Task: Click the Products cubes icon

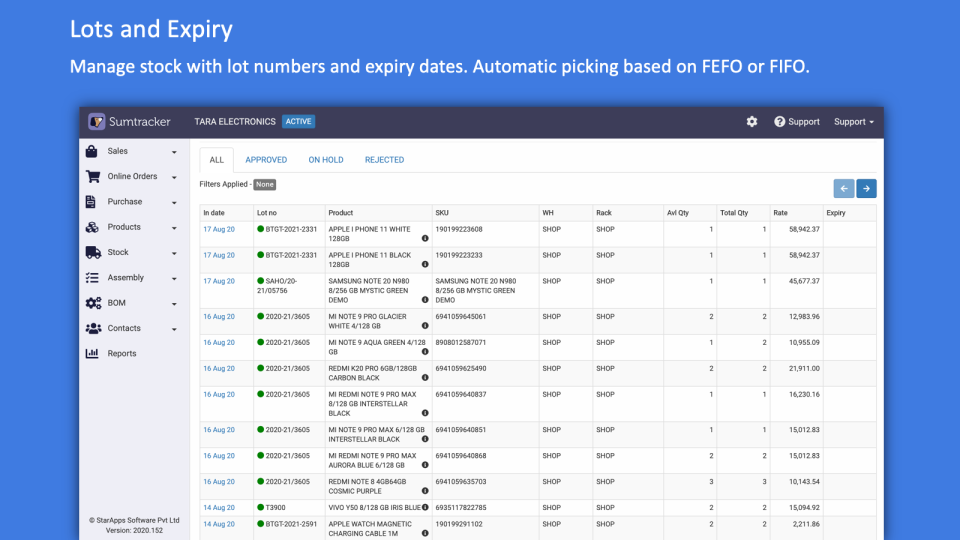Action: [x=92, y=227]
